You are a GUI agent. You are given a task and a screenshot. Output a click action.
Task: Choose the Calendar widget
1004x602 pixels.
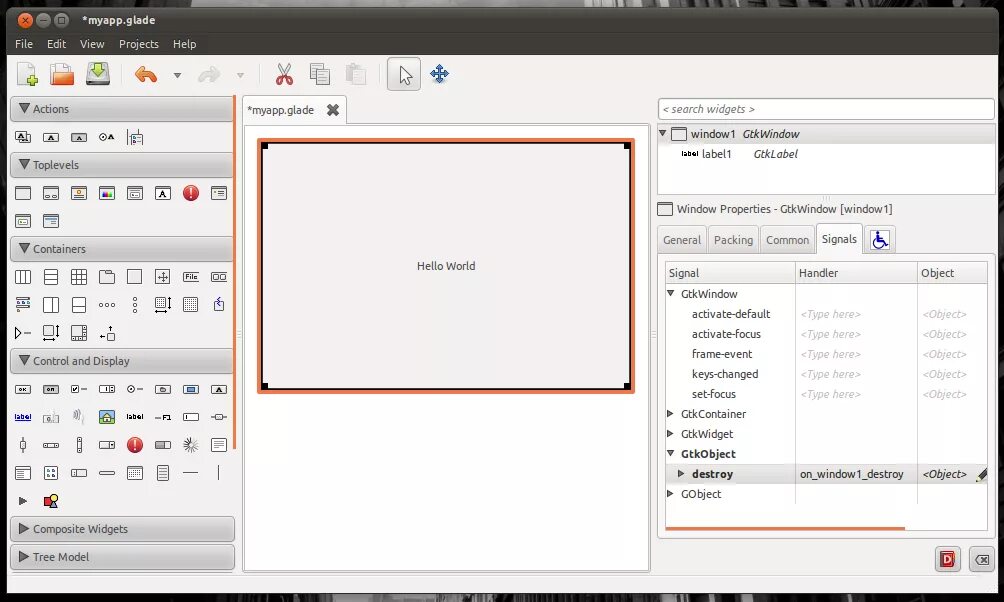tap(135, 473)
